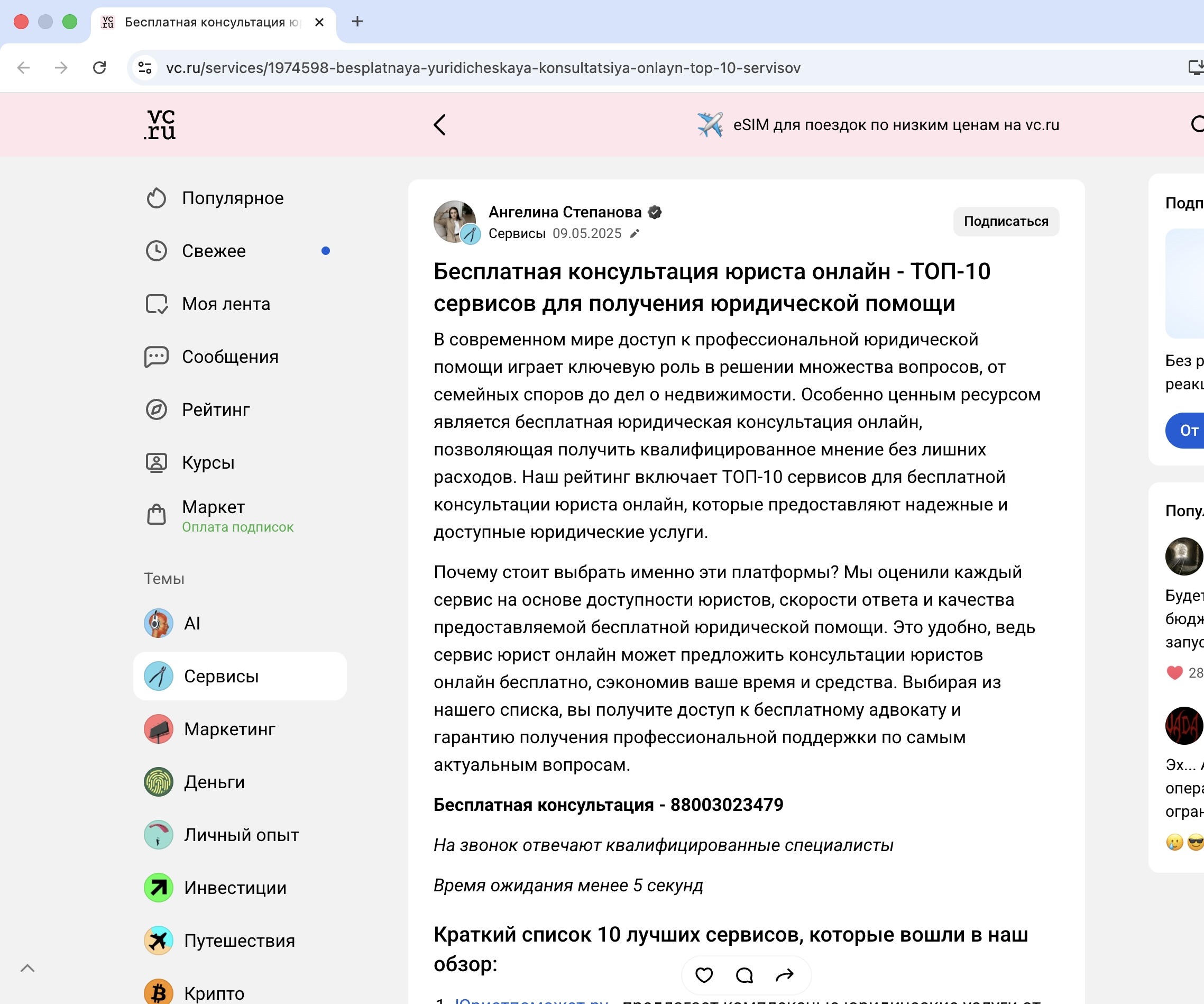Go back with the browser back arrow
This screenshot has width=1204, height=1004.
tap(23, 68)
